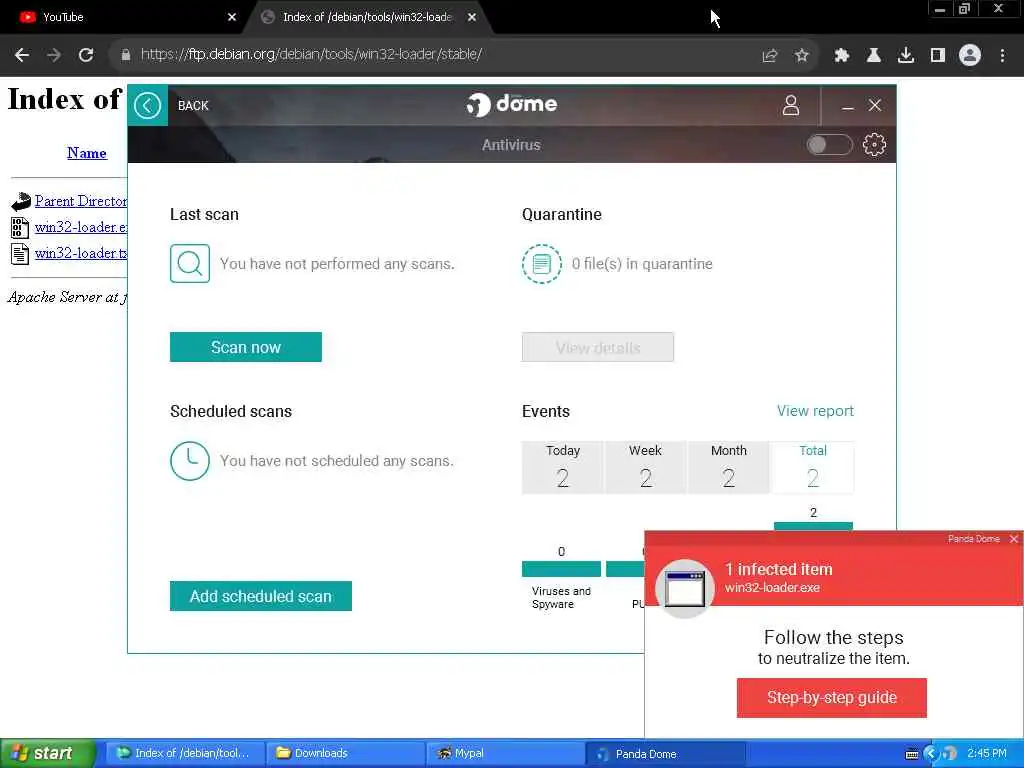Click the tray keyboard icon
Screen dimensions: 1024x768
pos(912,754)
